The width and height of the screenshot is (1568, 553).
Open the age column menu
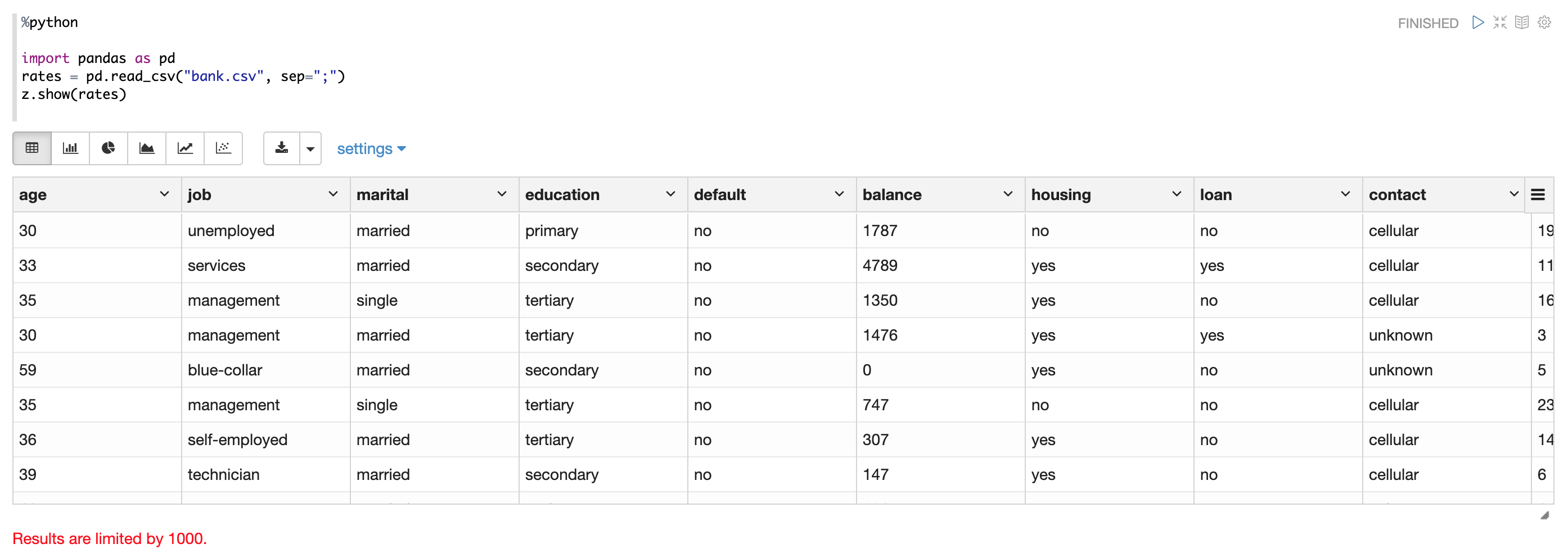[x=164, y=194]
